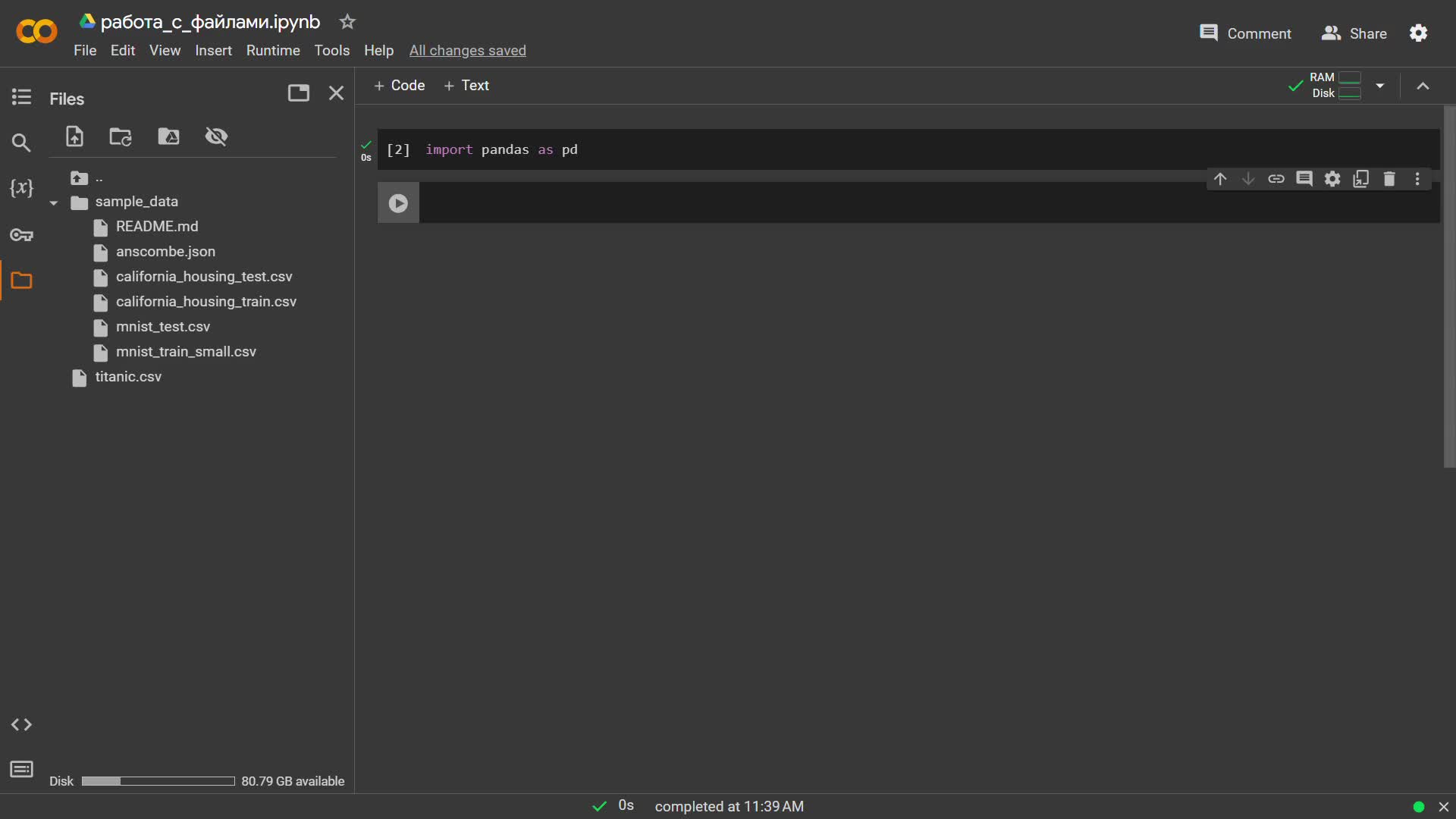Viewport: 1456px width, 819px height.
Task: Select README.md file
Action: point(156,227)
